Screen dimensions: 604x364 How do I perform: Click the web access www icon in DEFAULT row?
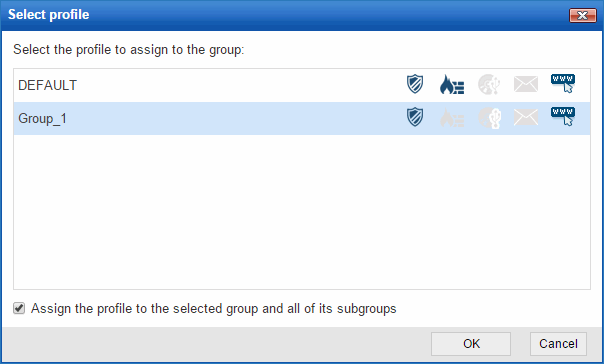tap(563, 84)
